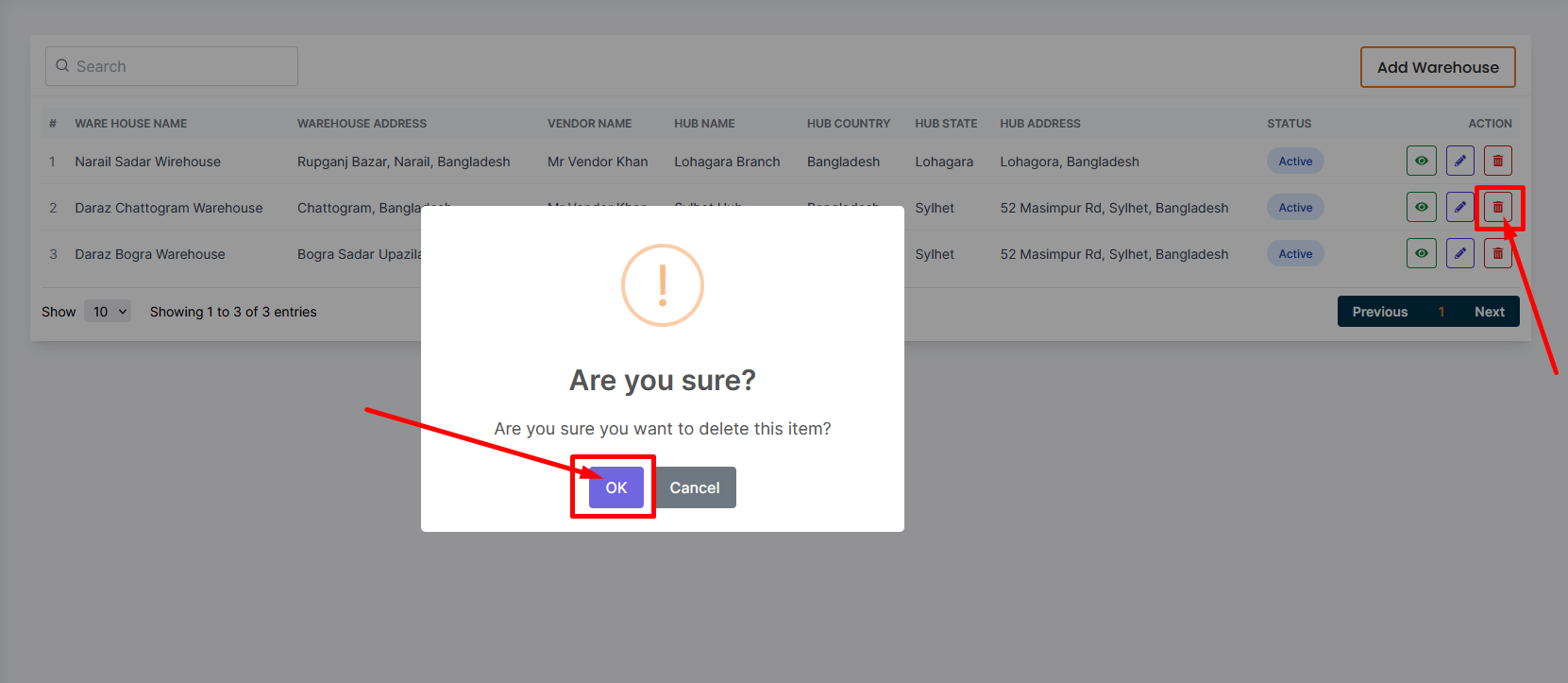Edit the Daraz Chattogram Warehouse row
Screen dimensions: 1568x683
point(1459,208)
